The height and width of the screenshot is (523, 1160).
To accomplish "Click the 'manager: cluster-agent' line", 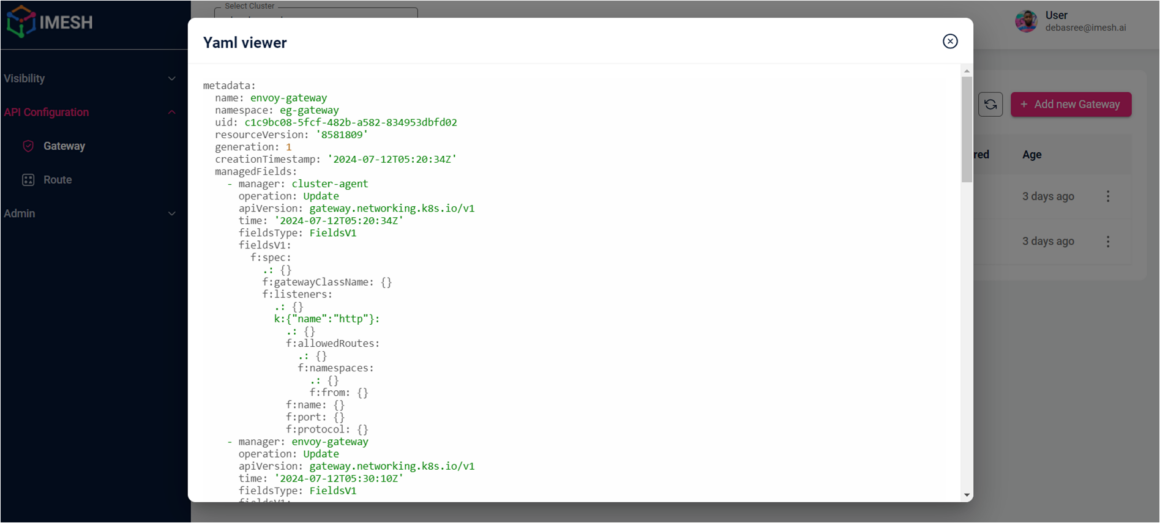I will (x=297, y=183).
